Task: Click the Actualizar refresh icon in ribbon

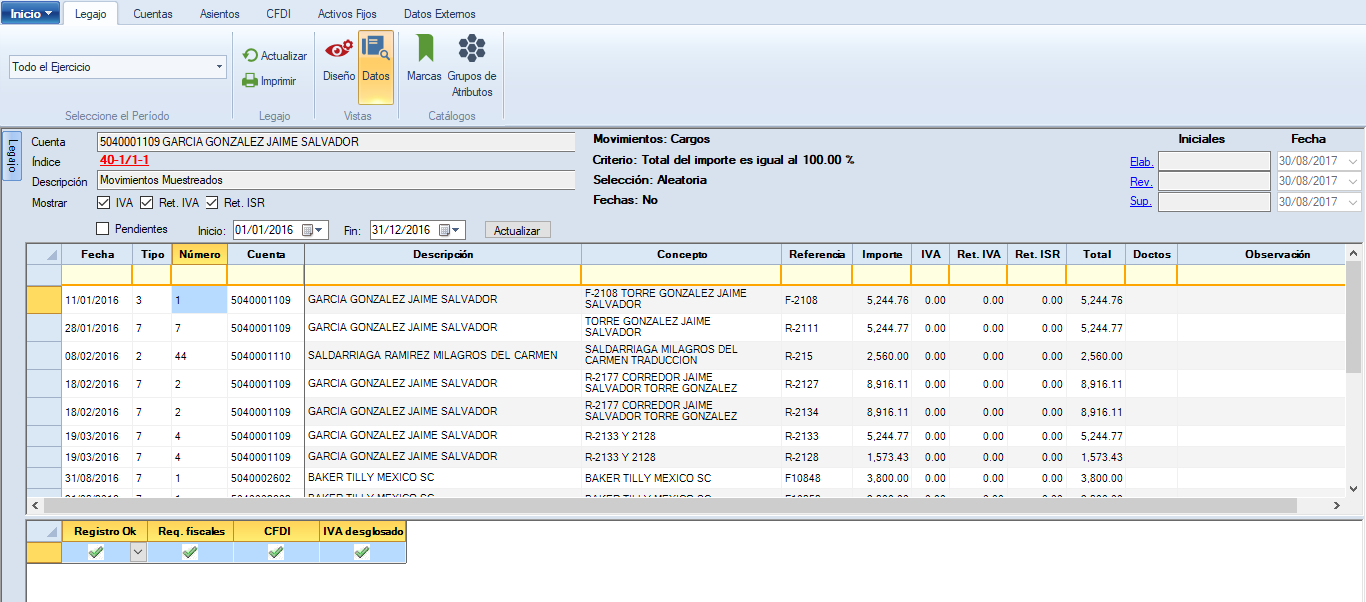Action: pos(251,56)
